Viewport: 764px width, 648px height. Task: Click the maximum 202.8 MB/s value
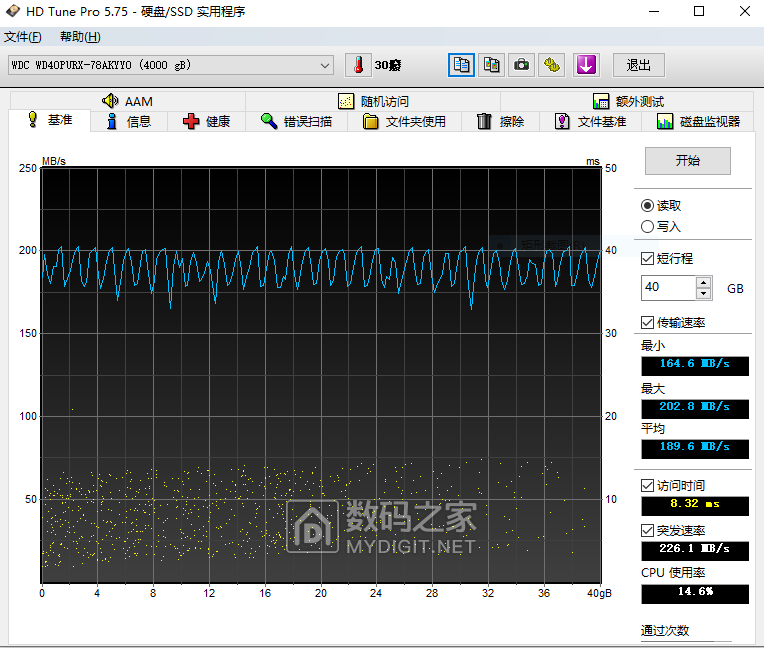click(695, 408)
